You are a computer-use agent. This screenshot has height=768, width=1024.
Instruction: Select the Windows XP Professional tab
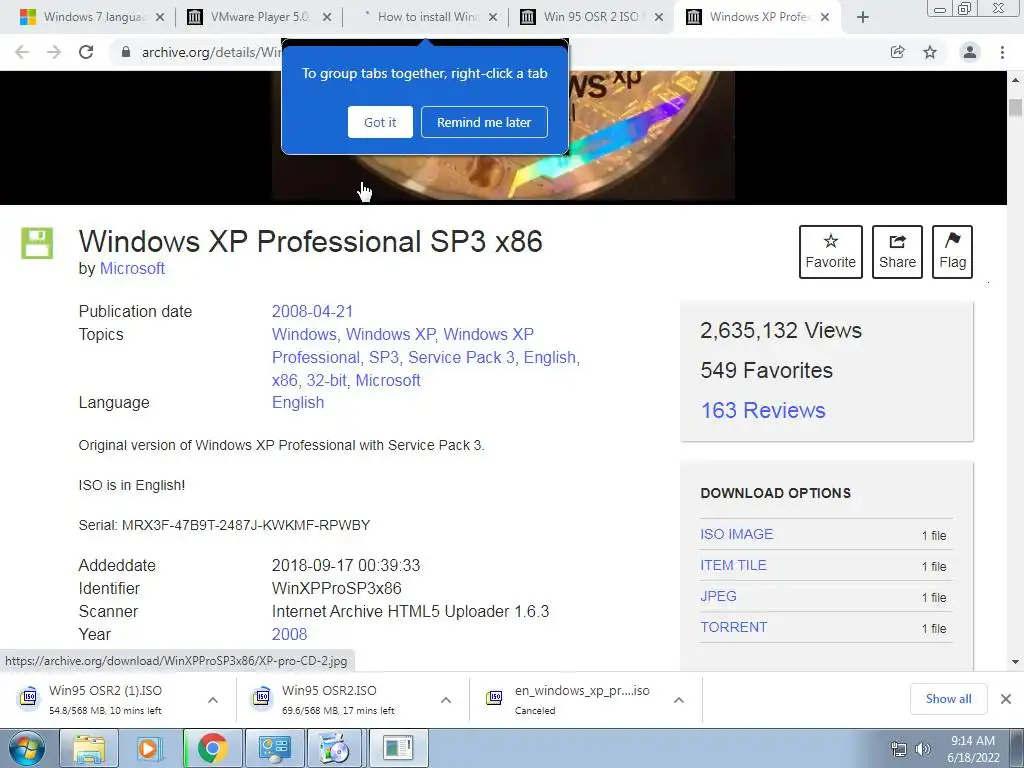coord(758,17)
